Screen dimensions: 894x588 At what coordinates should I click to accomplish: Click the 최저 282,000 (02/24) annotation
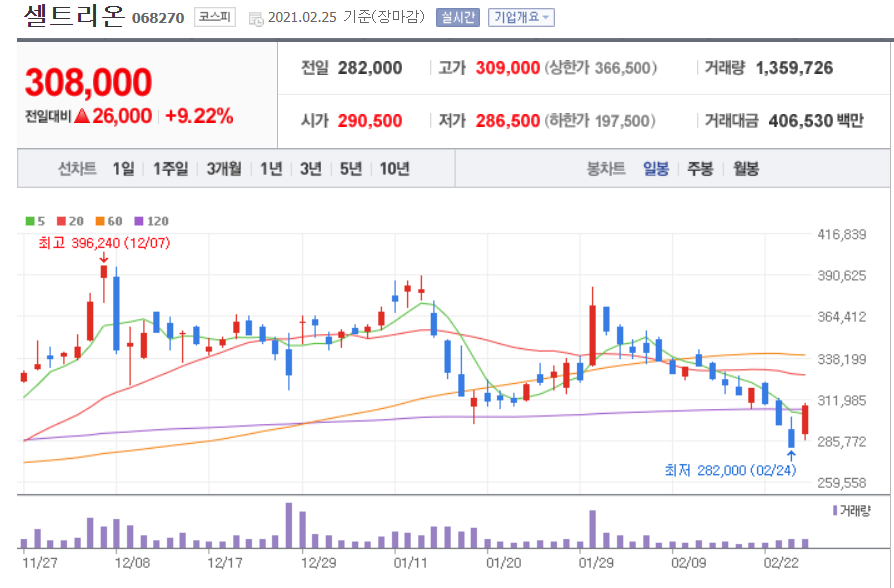pos(730,470)
